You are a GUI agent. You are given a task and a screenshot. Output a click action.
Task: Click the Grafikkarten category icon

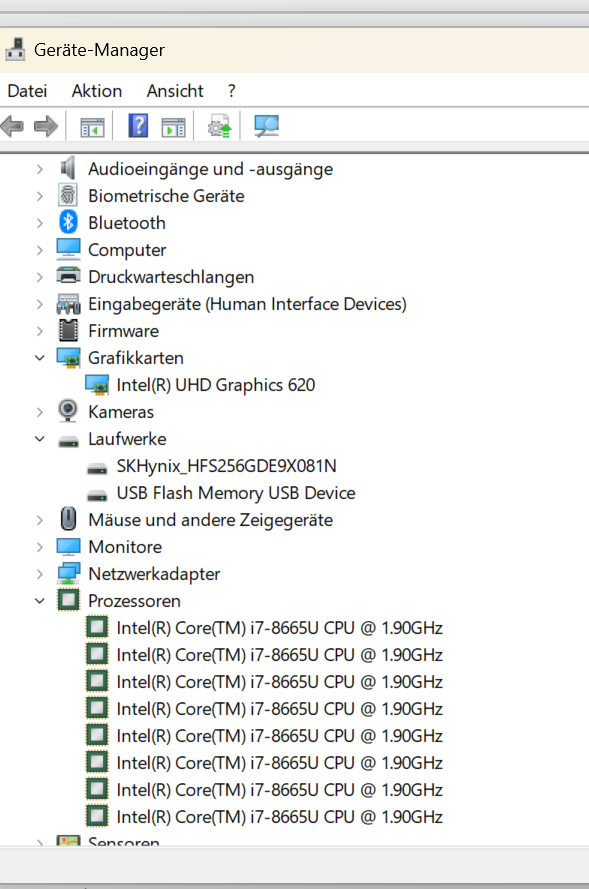tap(68, 358)
